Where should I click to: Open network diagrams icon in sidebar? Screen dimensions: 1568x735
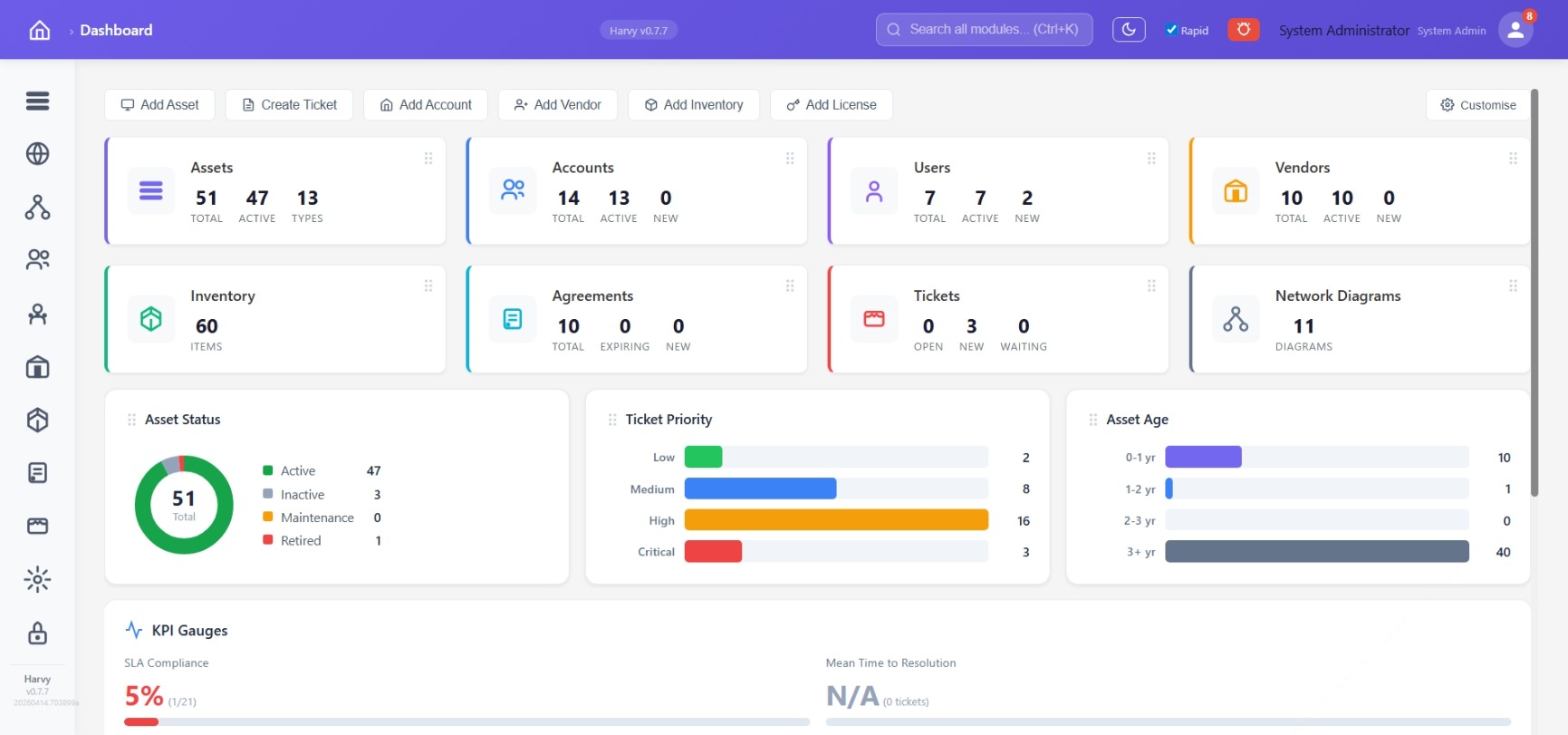point(37,208)
